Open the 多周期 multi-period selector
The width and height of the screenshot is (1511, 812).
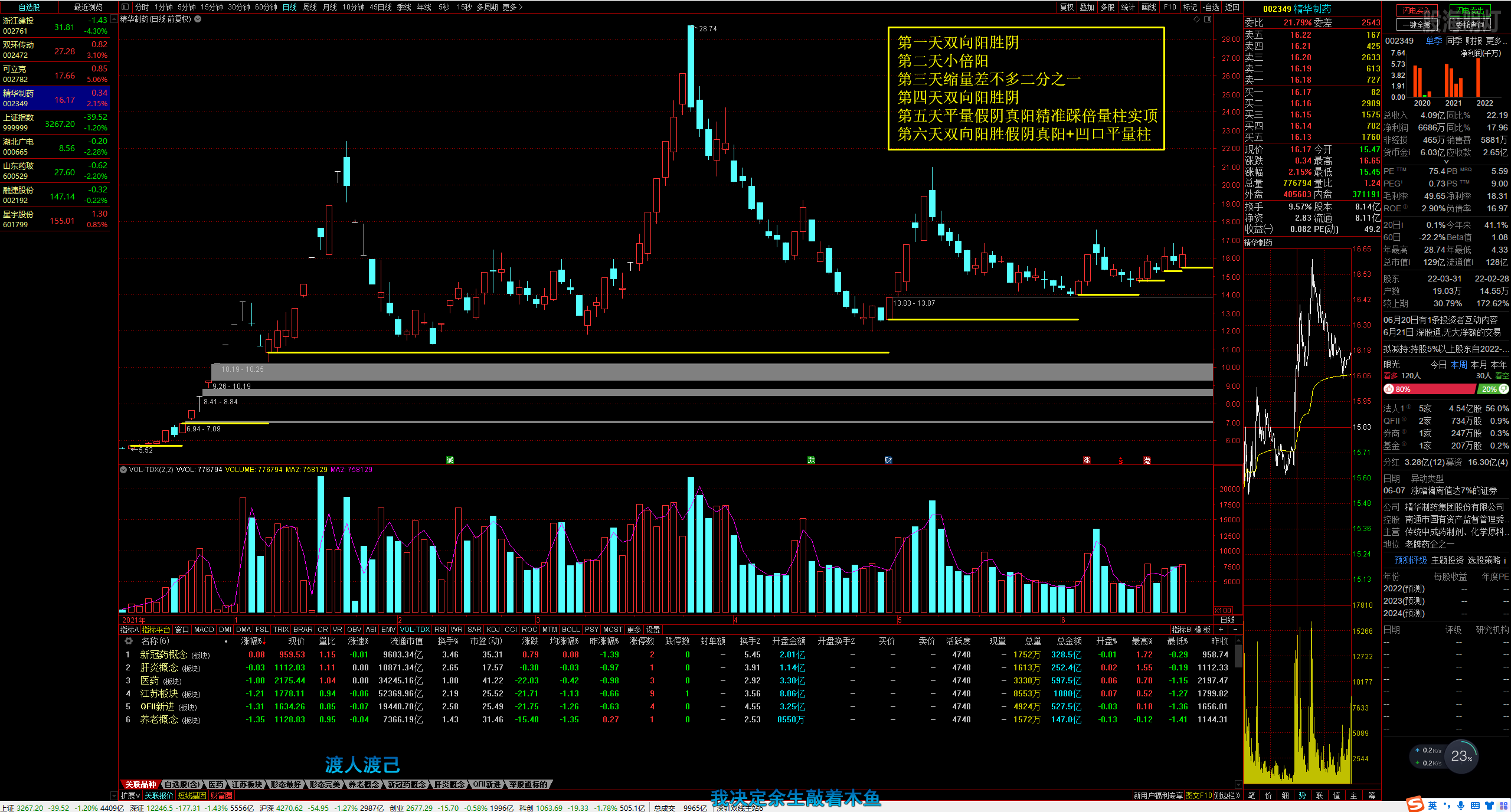pyautogui.click(x=487, y=7)
